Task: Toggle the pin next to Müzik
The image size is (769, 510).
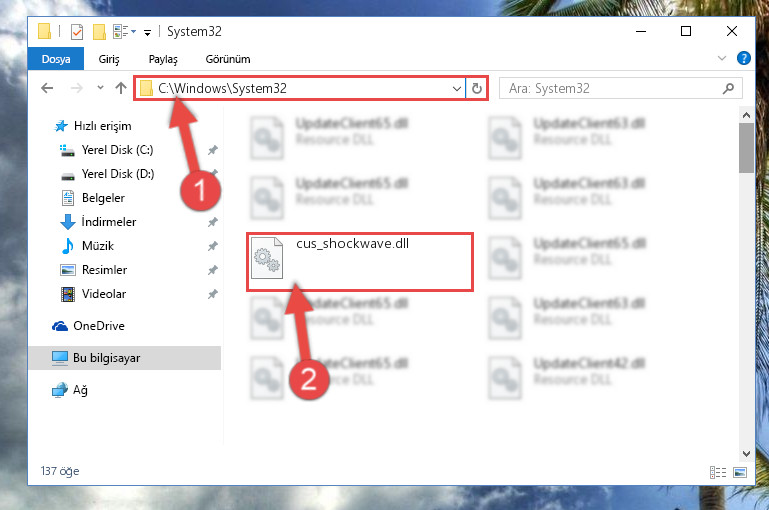Action: point(212,246)
